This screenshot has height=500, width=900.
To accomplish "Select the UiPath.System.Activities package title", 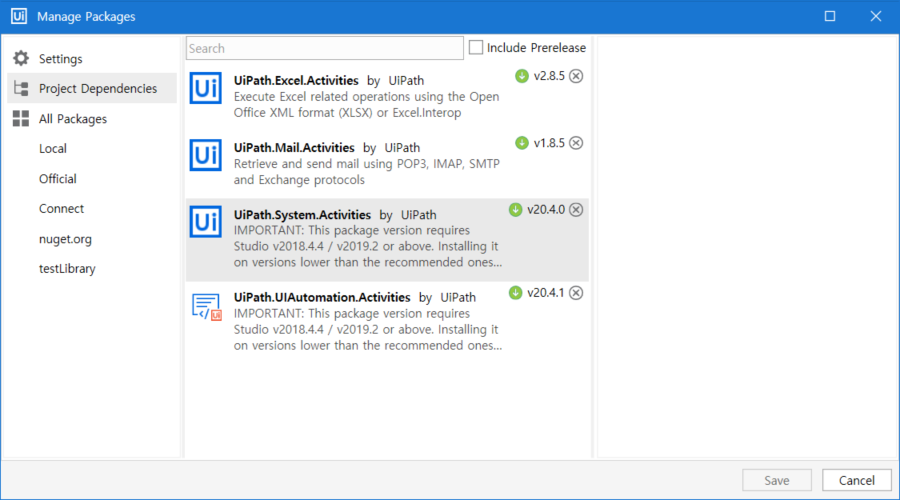I will click(x=302, y=215).
